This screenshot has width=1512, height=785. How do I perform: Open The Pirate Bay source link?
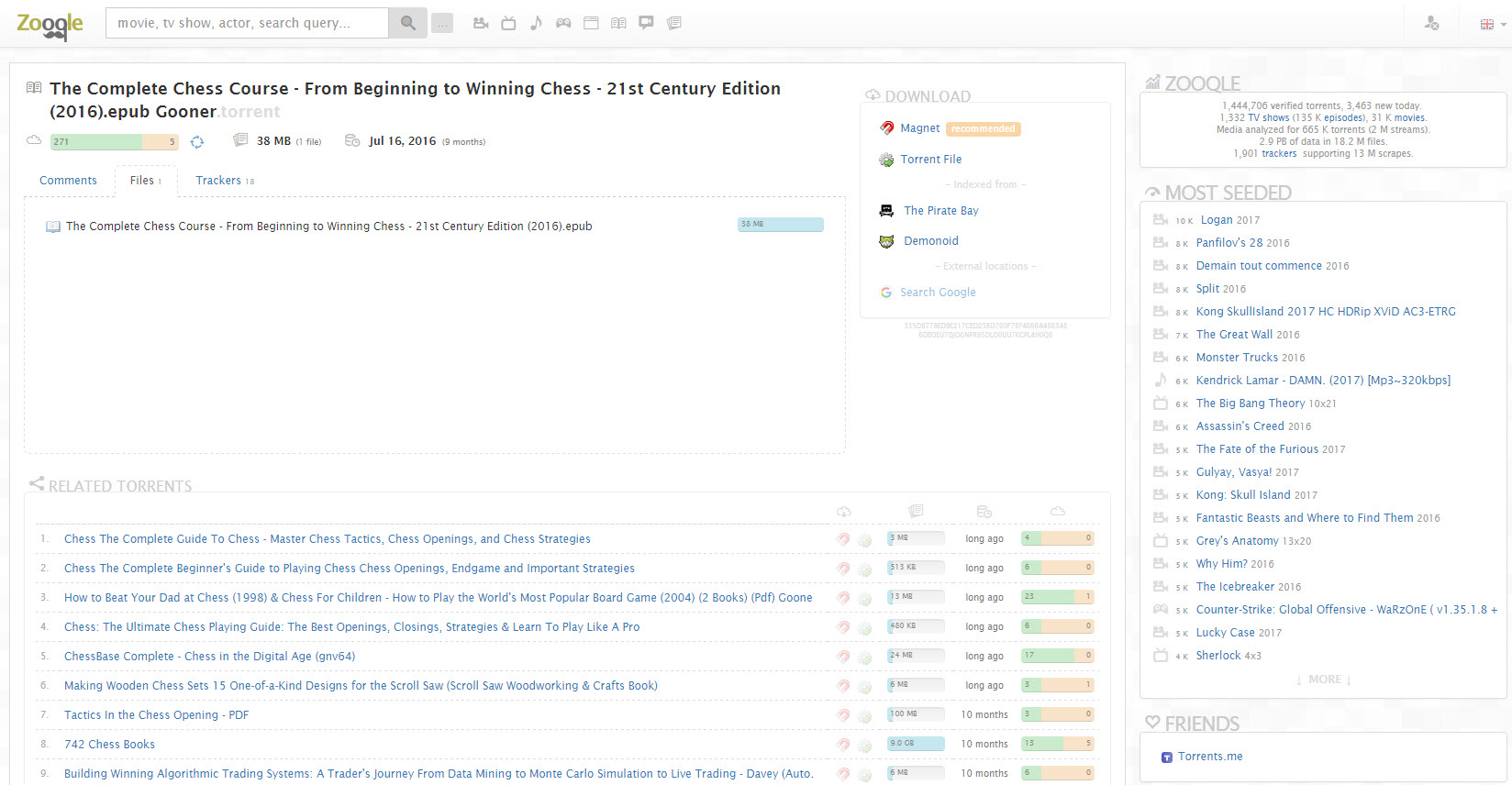[940, 211]
